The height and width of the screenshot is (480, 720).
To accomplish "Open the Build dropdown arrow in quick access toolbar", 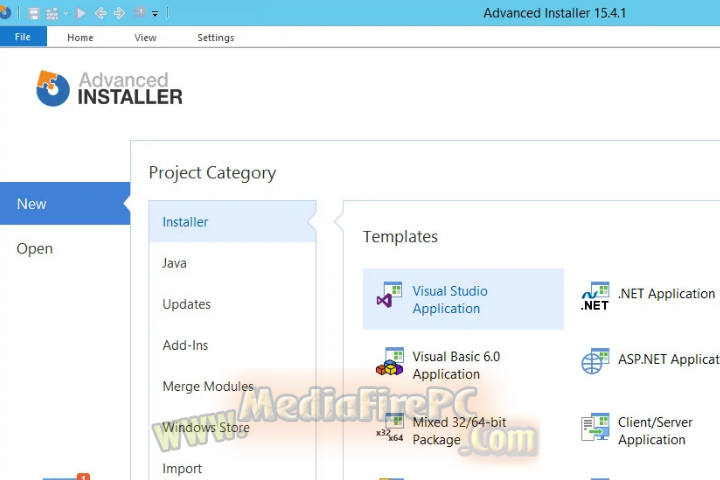I will (x=66, y=13).
